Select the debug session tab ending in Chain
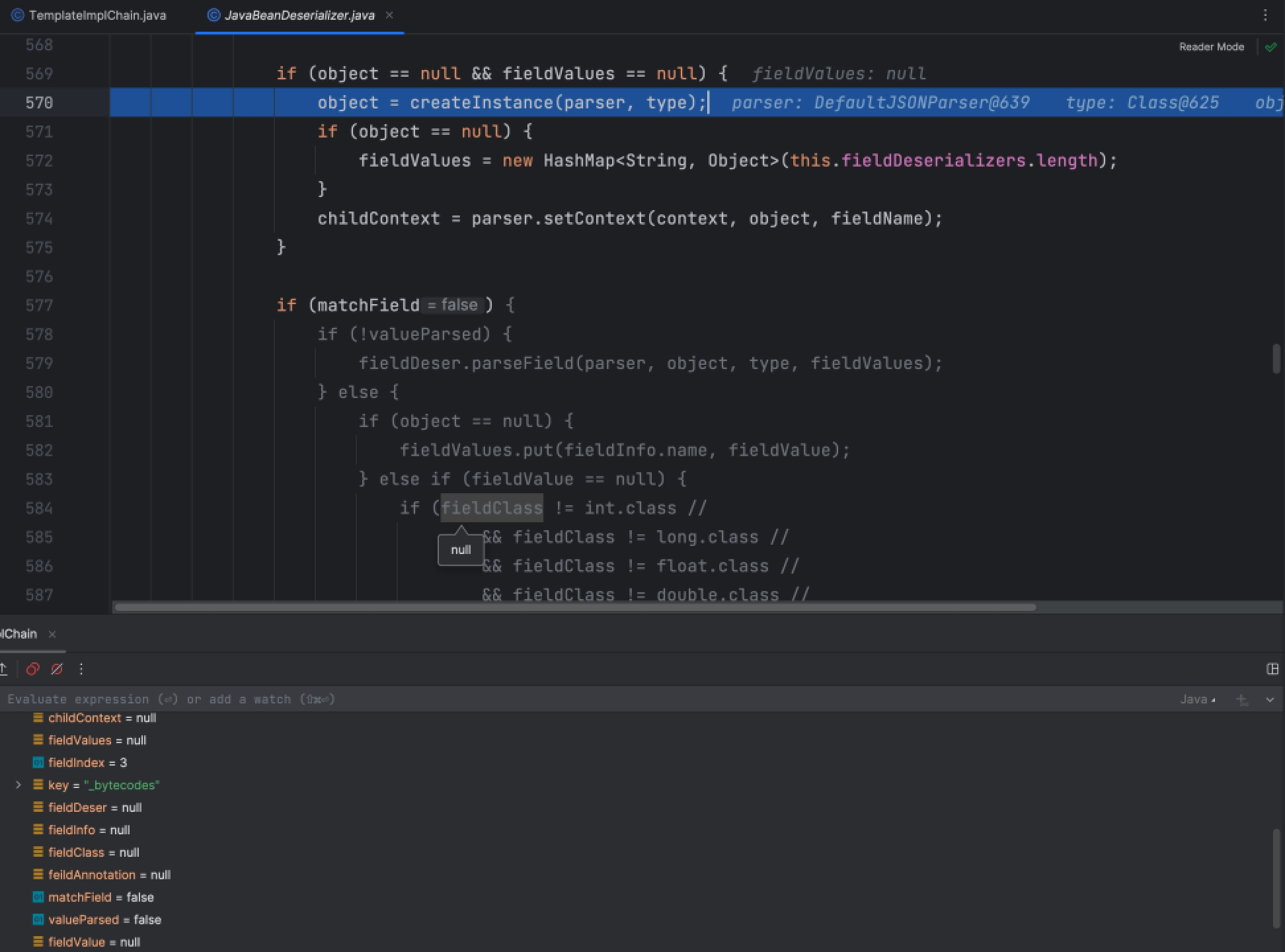The height and width of the screenshot is (952, 1285). tap(19, 634)
